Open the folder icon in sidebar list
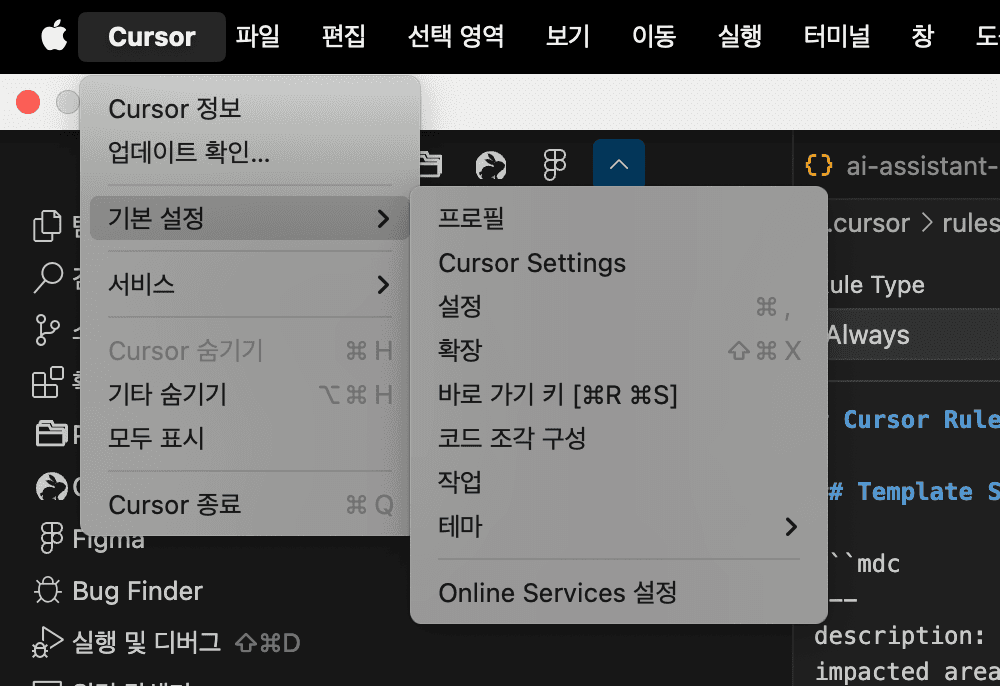The height and width of the screenshot is (686, 1000). 51,434
